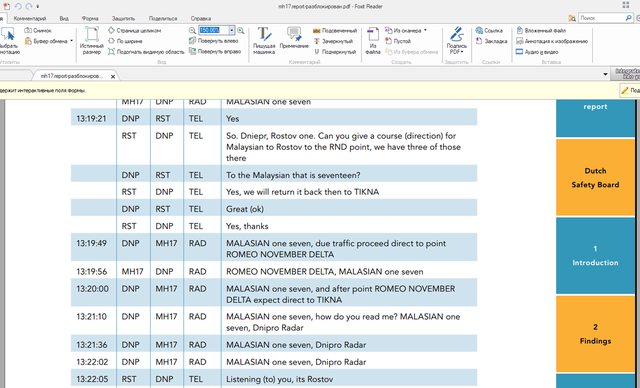Create a Пустой blank PDF
The width and height of the screenshot is (640, 388).
pyautogui.click(x=398, y=41)
